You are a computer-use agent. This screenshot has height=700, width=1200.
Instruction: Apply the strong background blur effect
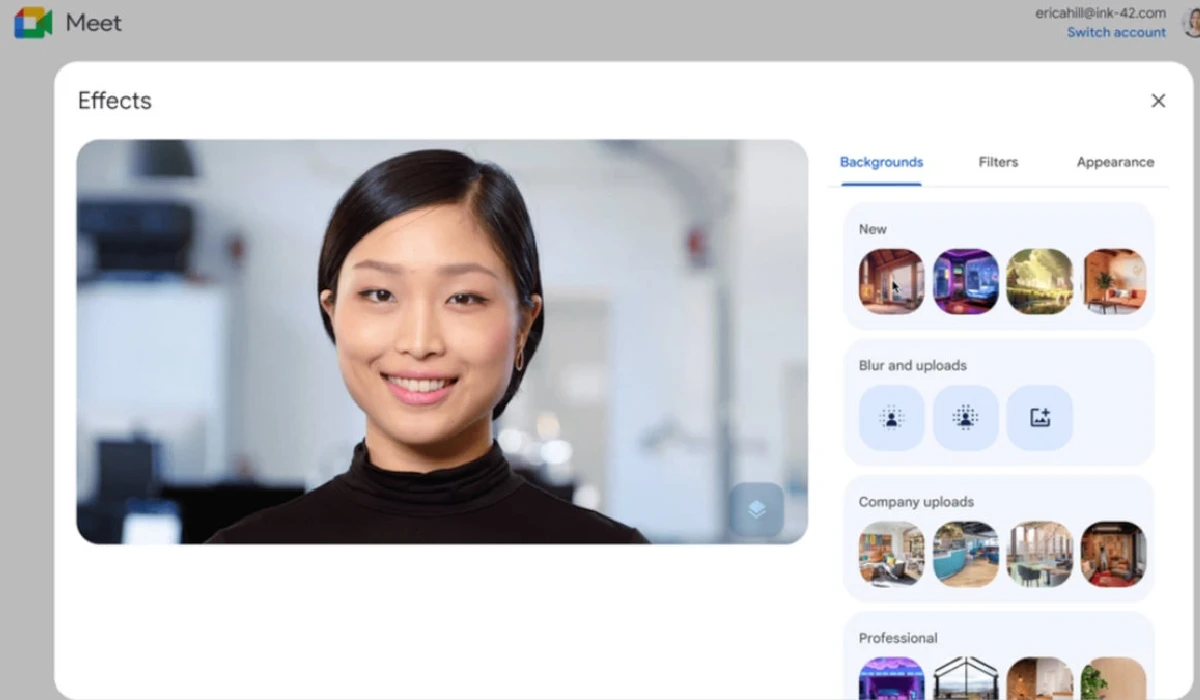[x=965, y=418]
